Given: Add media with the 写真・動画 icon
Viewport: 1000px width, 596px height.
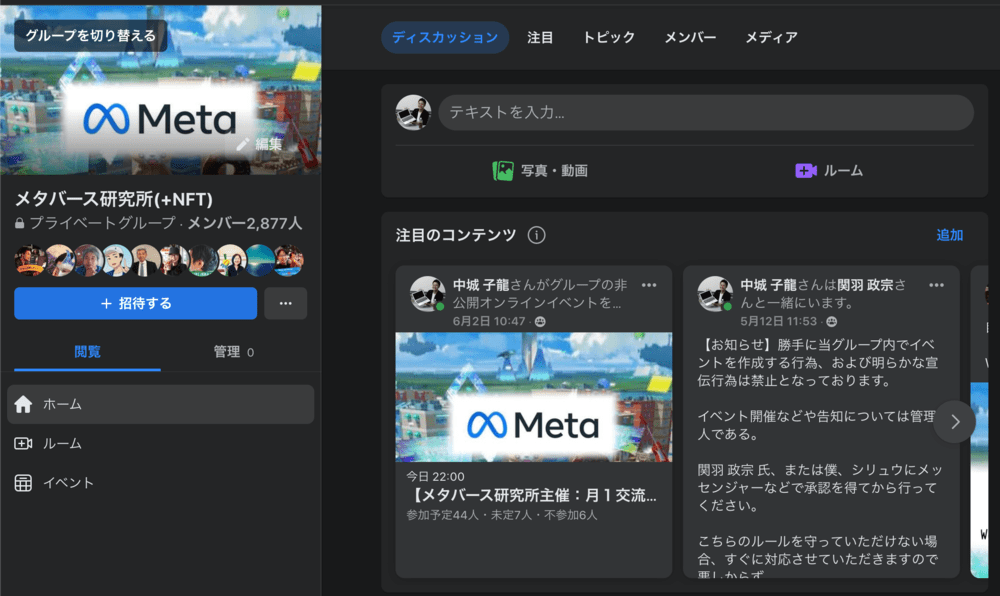Looking at the screenshot, I should pos(503,171).
